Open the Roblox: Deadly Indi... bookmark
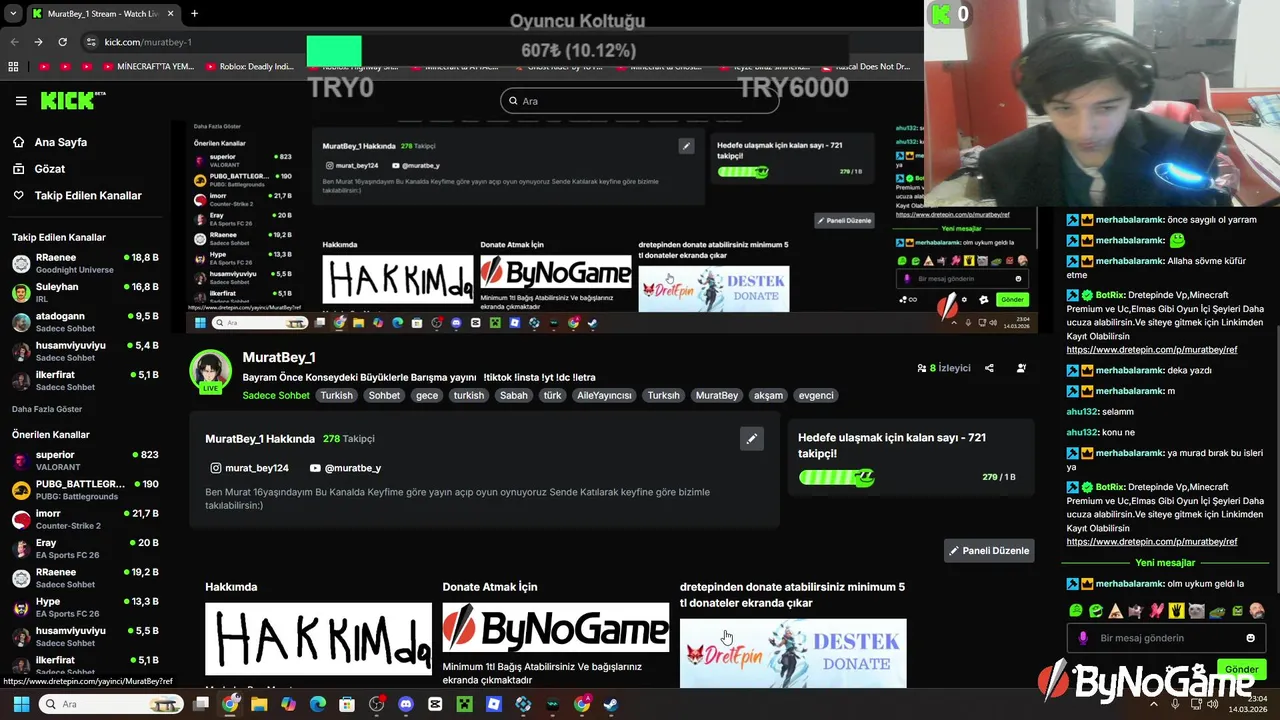Screen dimensions: 1280x720 coord(250,67)
